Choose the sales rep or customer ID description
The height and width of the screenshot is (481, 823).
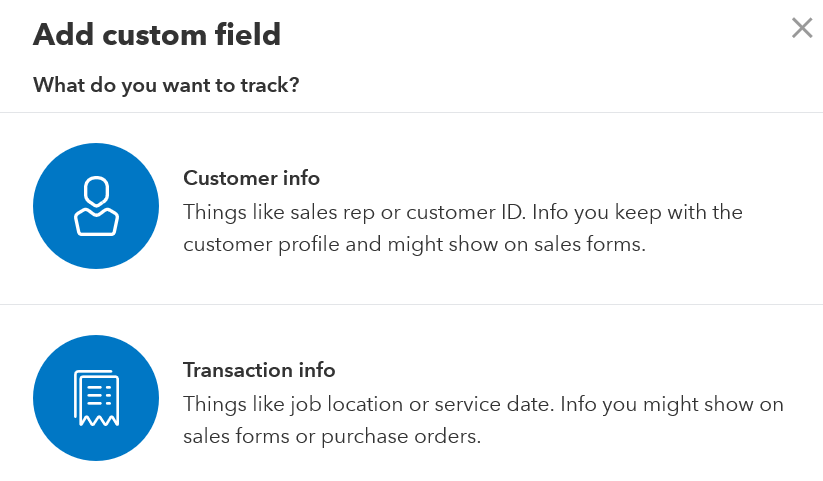[463, 228]
